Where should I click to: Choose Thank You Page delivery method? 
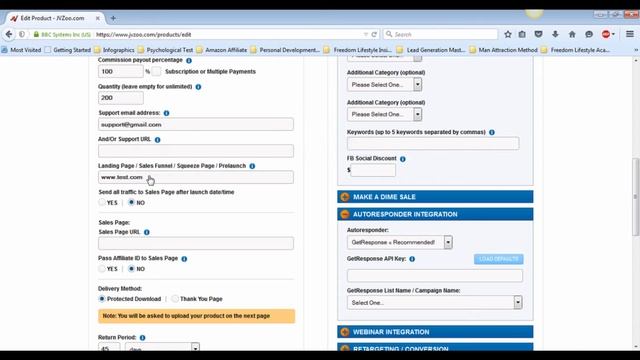(x=175, y=299)
